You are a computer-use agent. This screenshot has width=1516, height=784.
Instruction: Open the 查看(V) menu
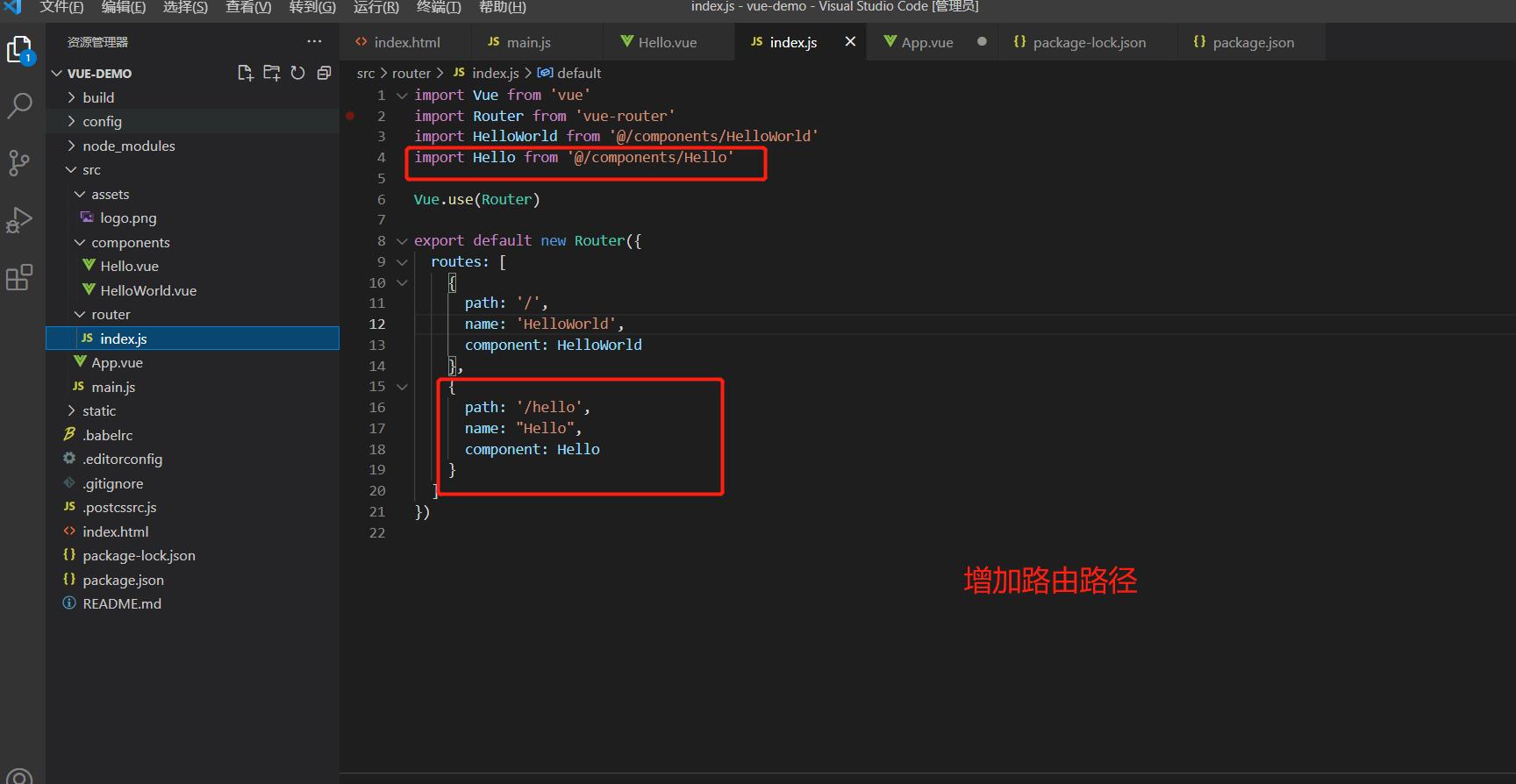tap(248, 7)
